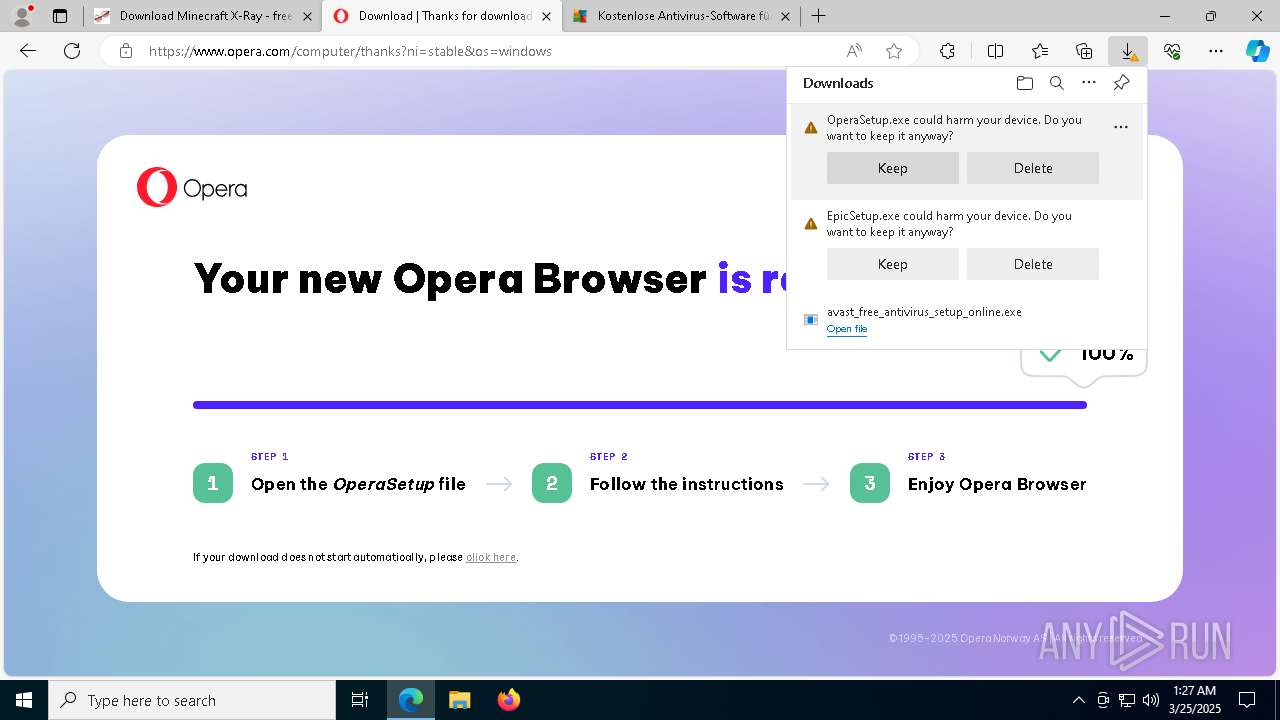Add this page to favorites
The height and width of the screenshot is (720, 1280).
point(894,51)
